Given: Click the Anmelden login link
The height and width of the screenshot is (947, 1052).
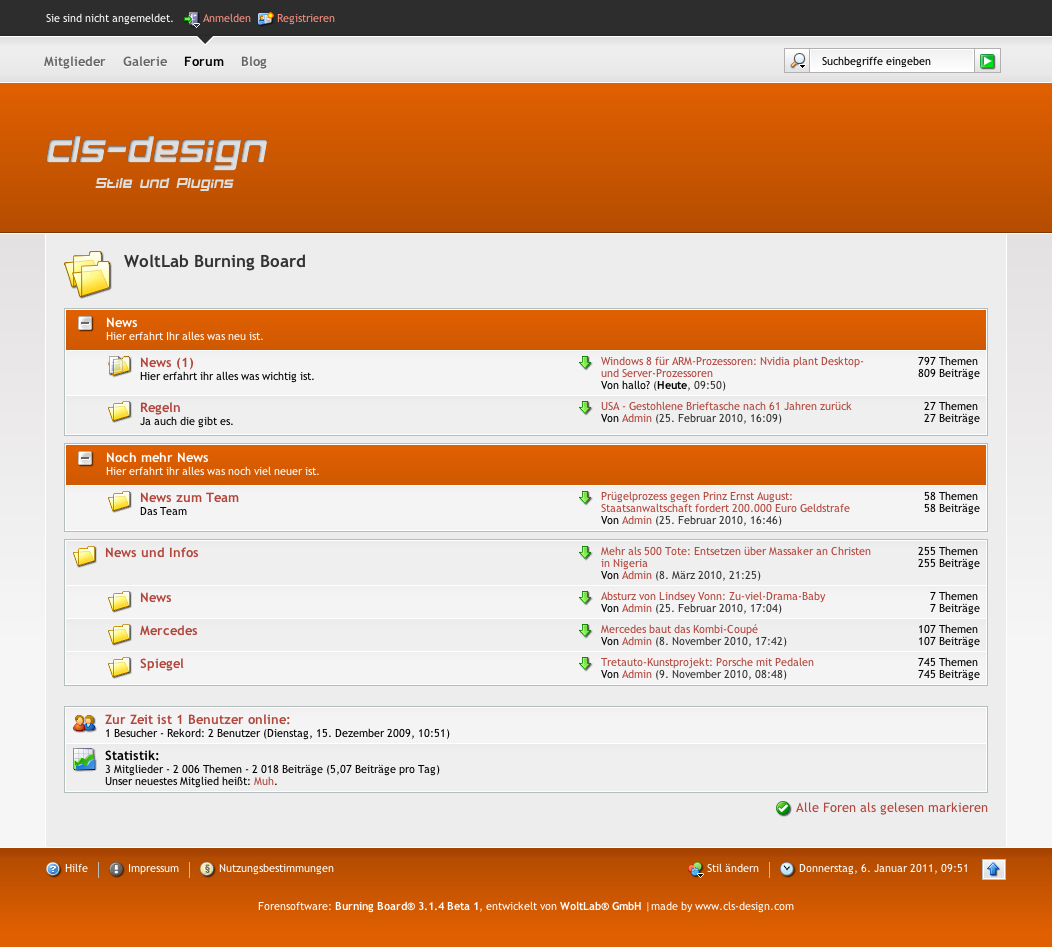Looking at the screenshot, I should tap(226, 19).
